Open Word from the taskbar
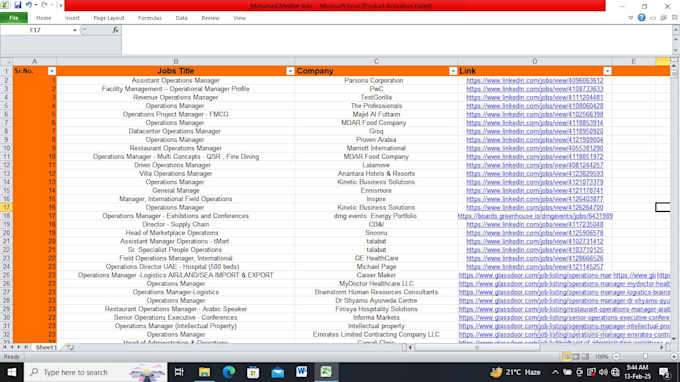 (x=301, y=372)
